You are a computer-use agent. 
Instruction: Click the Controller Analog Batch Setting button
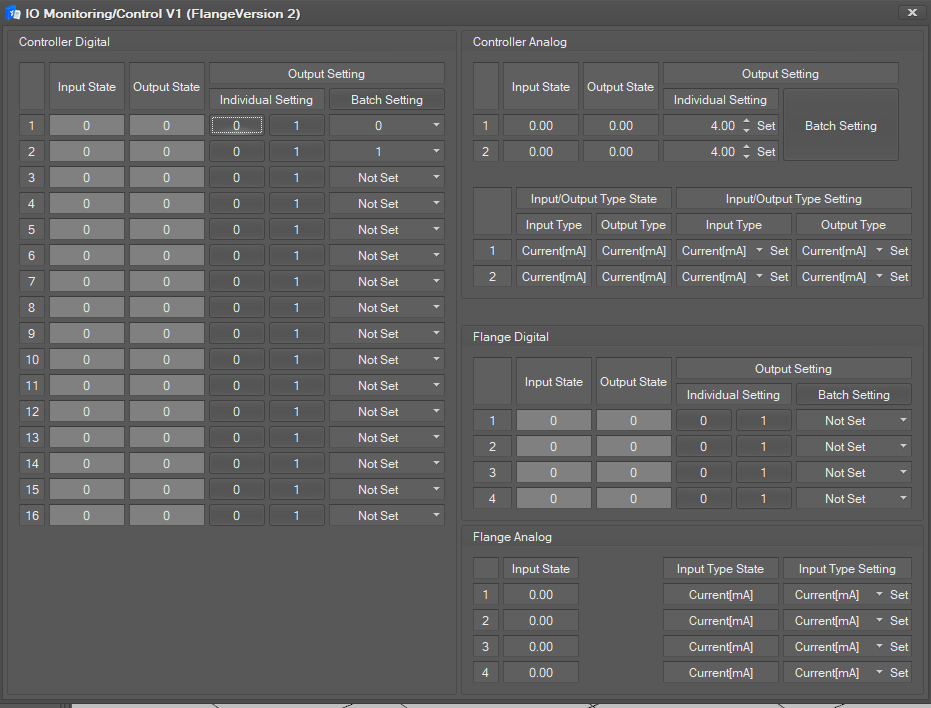(x=840, y=126)
